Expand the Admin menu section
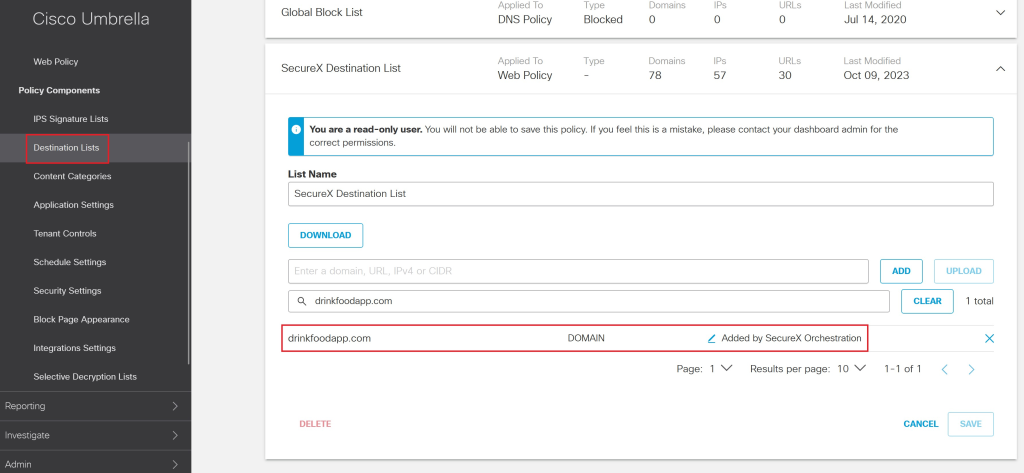 tap(95, 464)
